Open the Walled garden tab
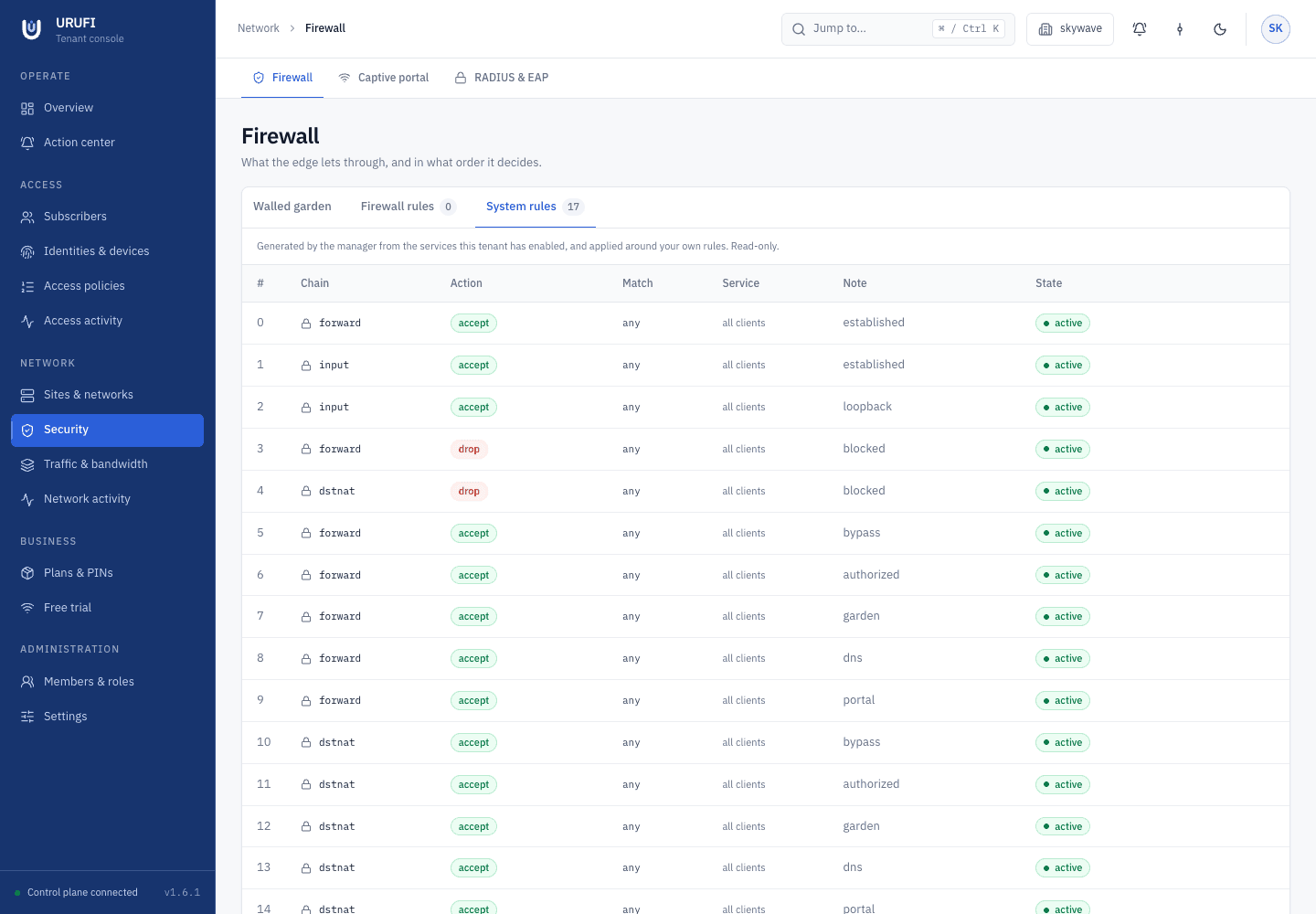1316x914 pixels. [292, 207]
